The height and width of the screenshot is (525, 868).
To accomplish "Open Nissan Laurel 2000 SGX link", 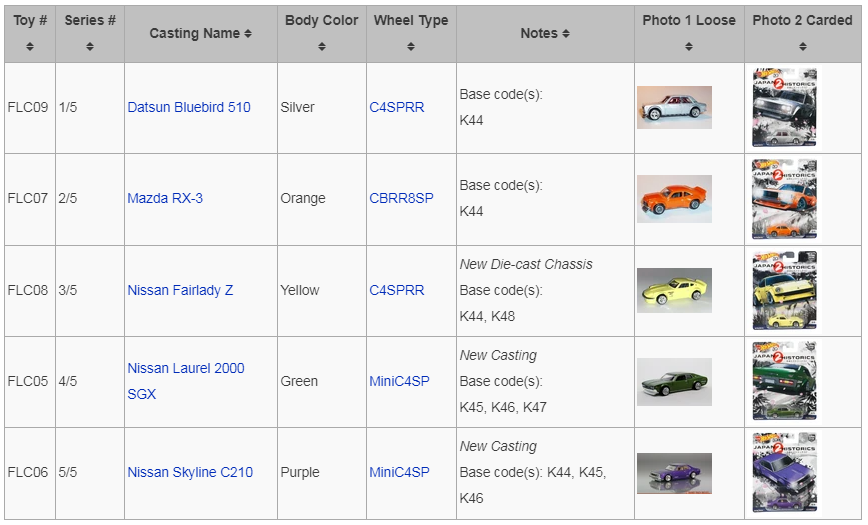I will click(x=186, y=381).
